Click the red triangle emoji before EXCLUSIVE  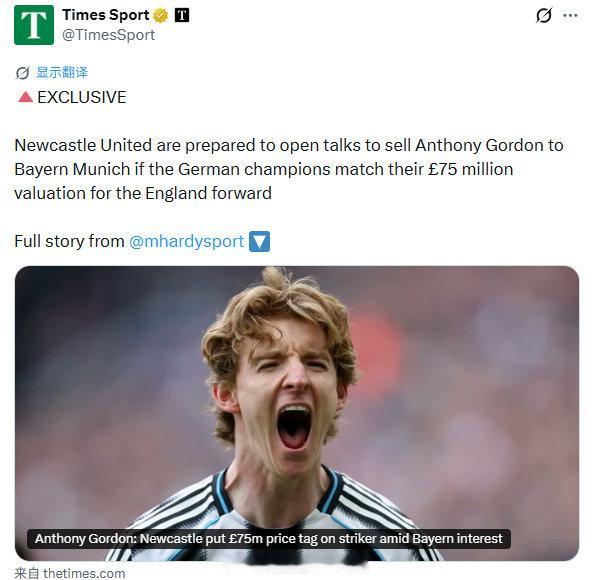[x=25, y=97]
